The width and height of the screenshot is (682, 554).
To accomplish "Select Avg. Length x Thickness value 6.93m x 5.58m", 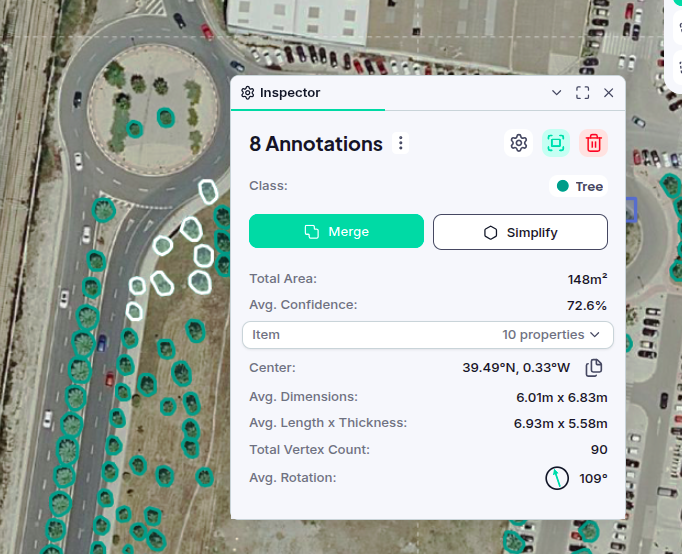I will click(560, 424).
